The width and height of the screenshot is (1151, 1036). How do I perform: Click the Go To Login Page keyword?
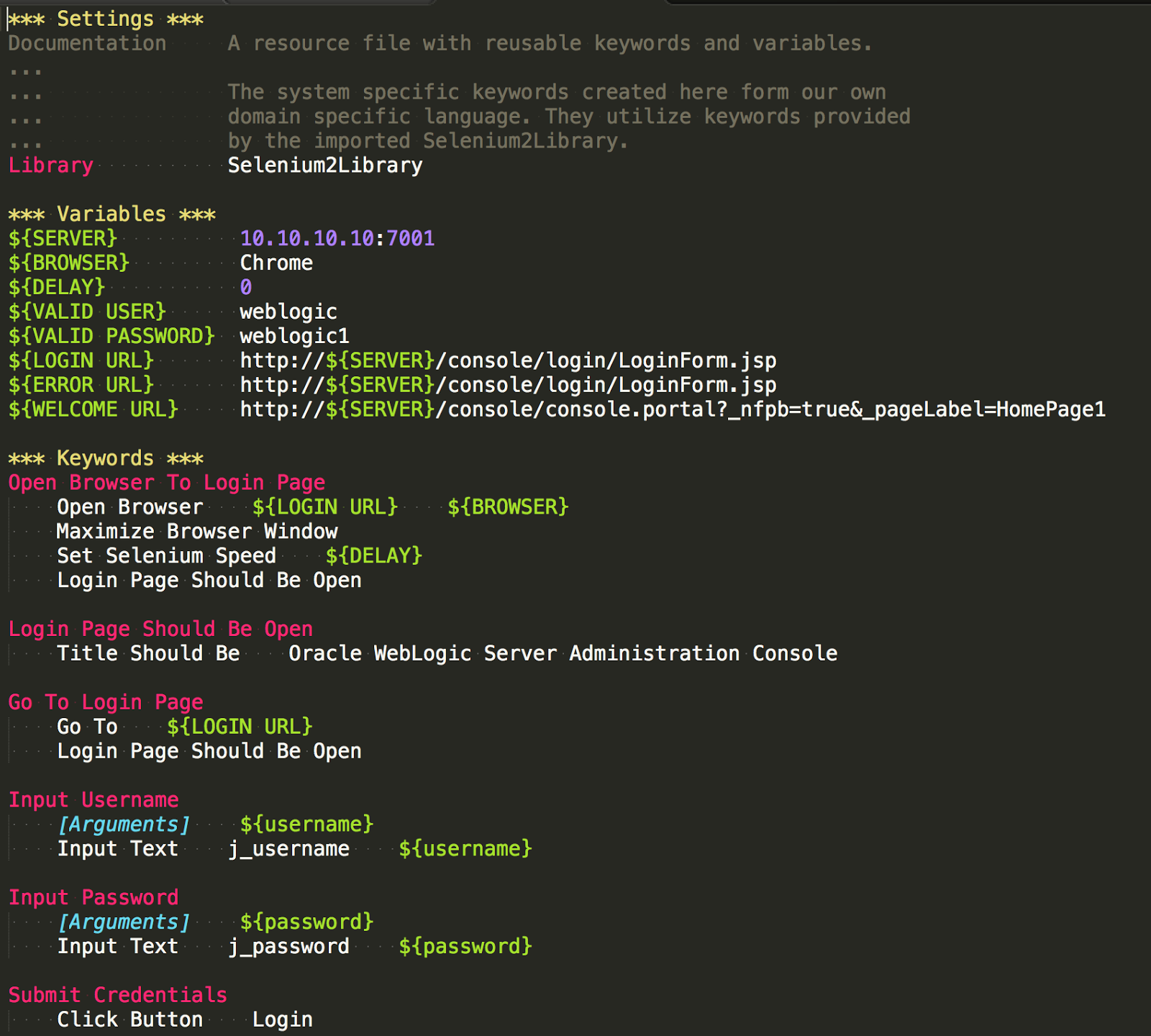tap(106, 702)
